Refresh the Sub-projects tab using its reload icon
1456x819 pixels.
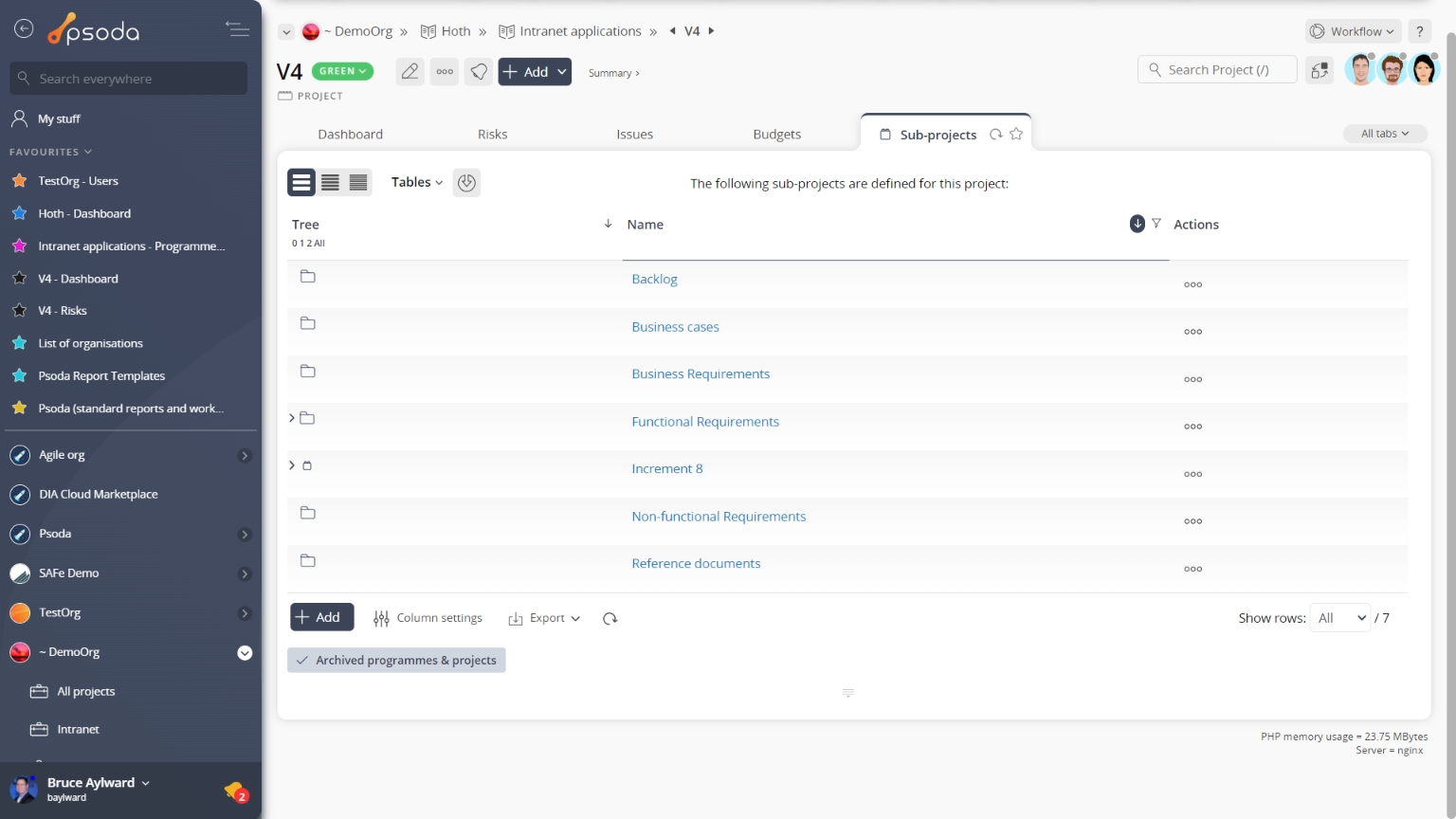(996, 134)
